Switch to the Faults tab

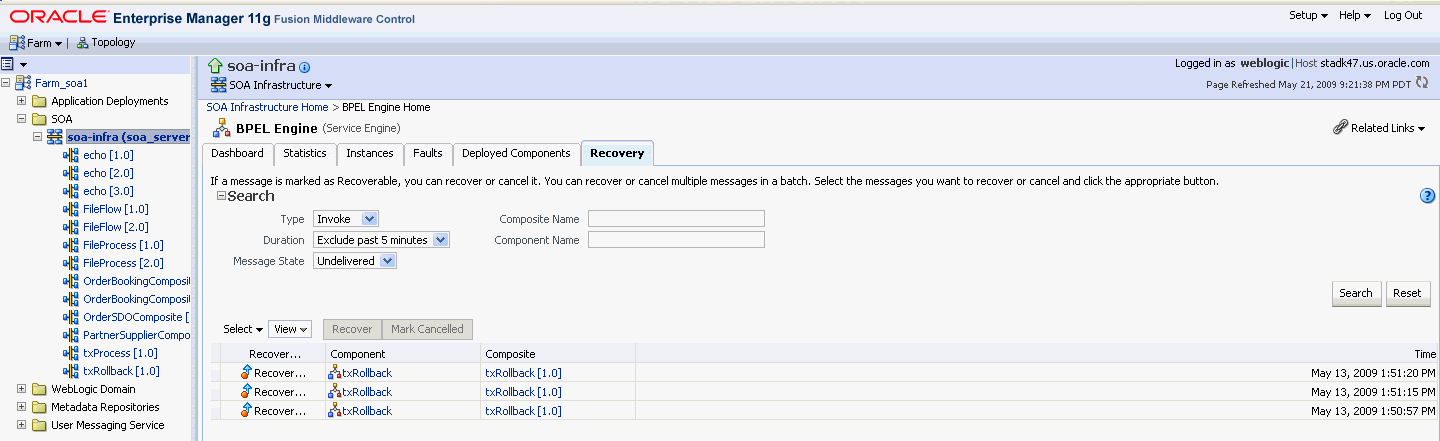click(428, 153)
